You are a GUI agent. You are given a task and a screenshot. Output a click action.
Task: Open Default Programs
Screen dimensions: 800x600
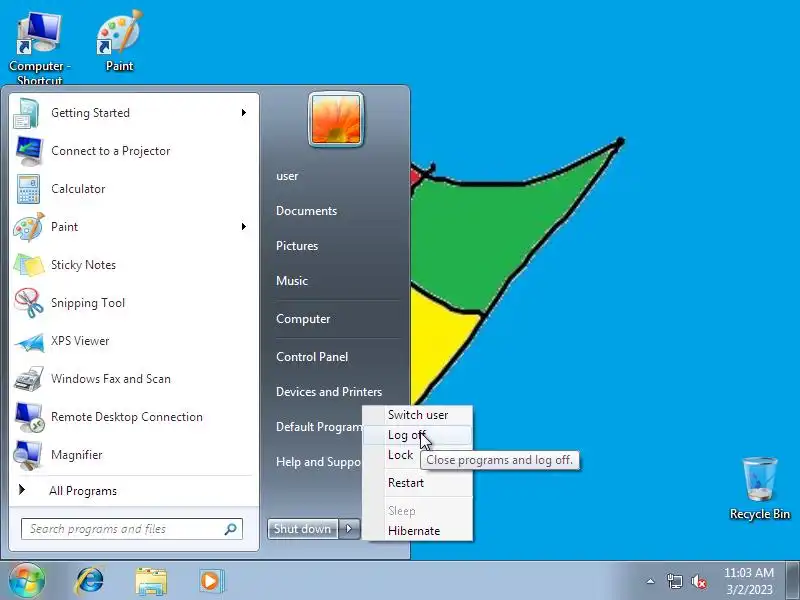coord(319,427)
